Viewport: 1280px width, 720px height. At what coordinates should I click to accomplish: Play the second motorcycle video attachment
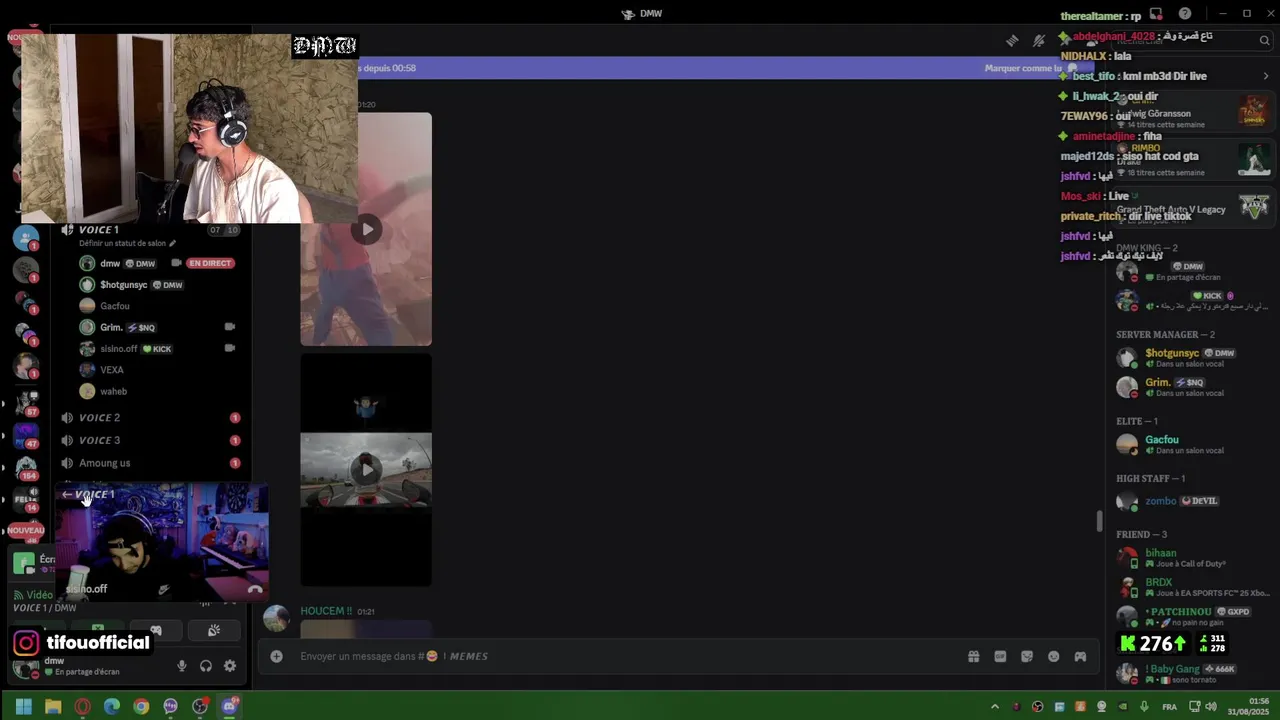click(366, 469)
